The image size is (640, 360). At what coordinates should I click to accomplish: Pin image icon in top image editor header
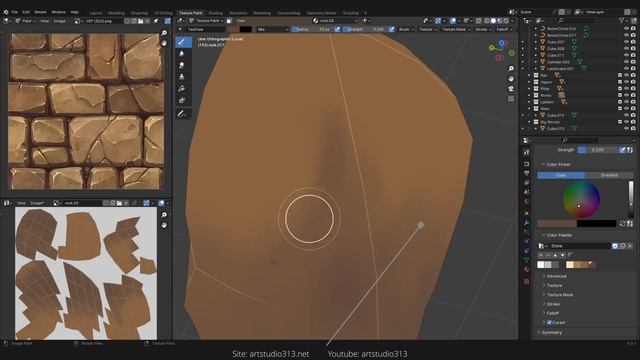(x=156, y=21)
